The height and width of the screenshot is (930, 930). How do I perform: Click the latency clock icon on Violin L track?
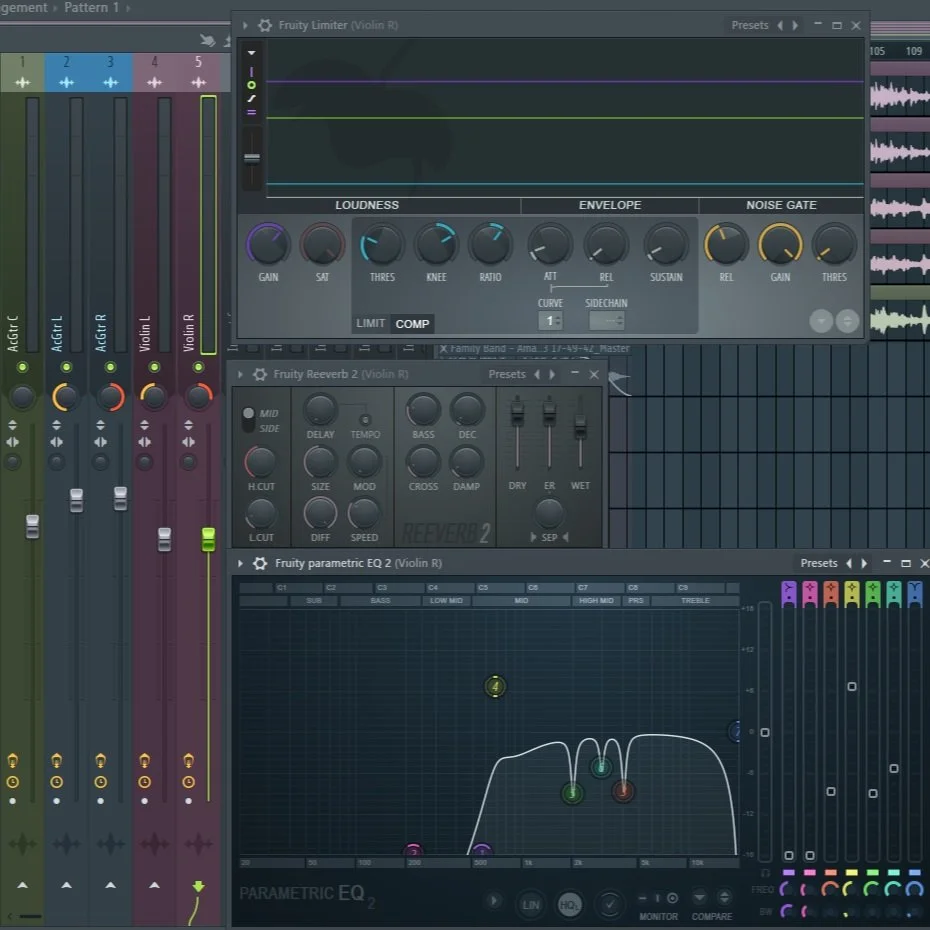[x=144, y=782]
